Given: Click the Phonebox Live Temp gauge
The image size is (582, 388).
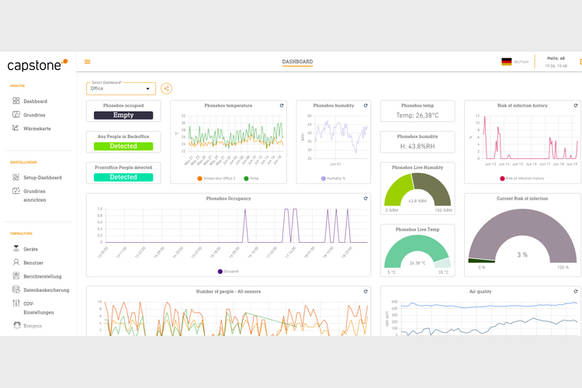Looking at the screenshot, I should [x=417, y=252].
